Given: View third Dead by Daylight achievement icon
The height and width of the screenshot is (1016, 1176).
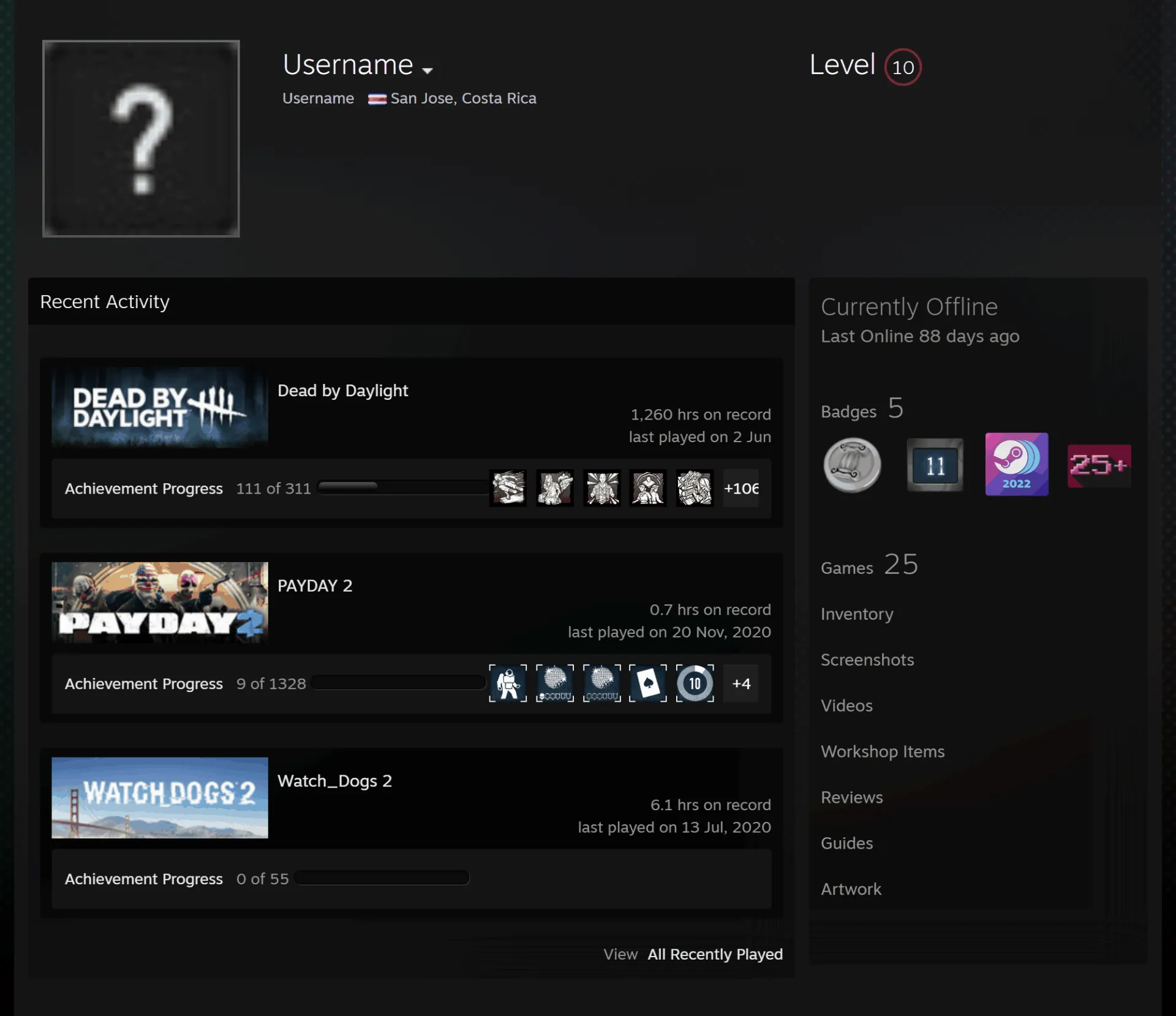Looking at the screenshot, I should (x=602, y=488).
